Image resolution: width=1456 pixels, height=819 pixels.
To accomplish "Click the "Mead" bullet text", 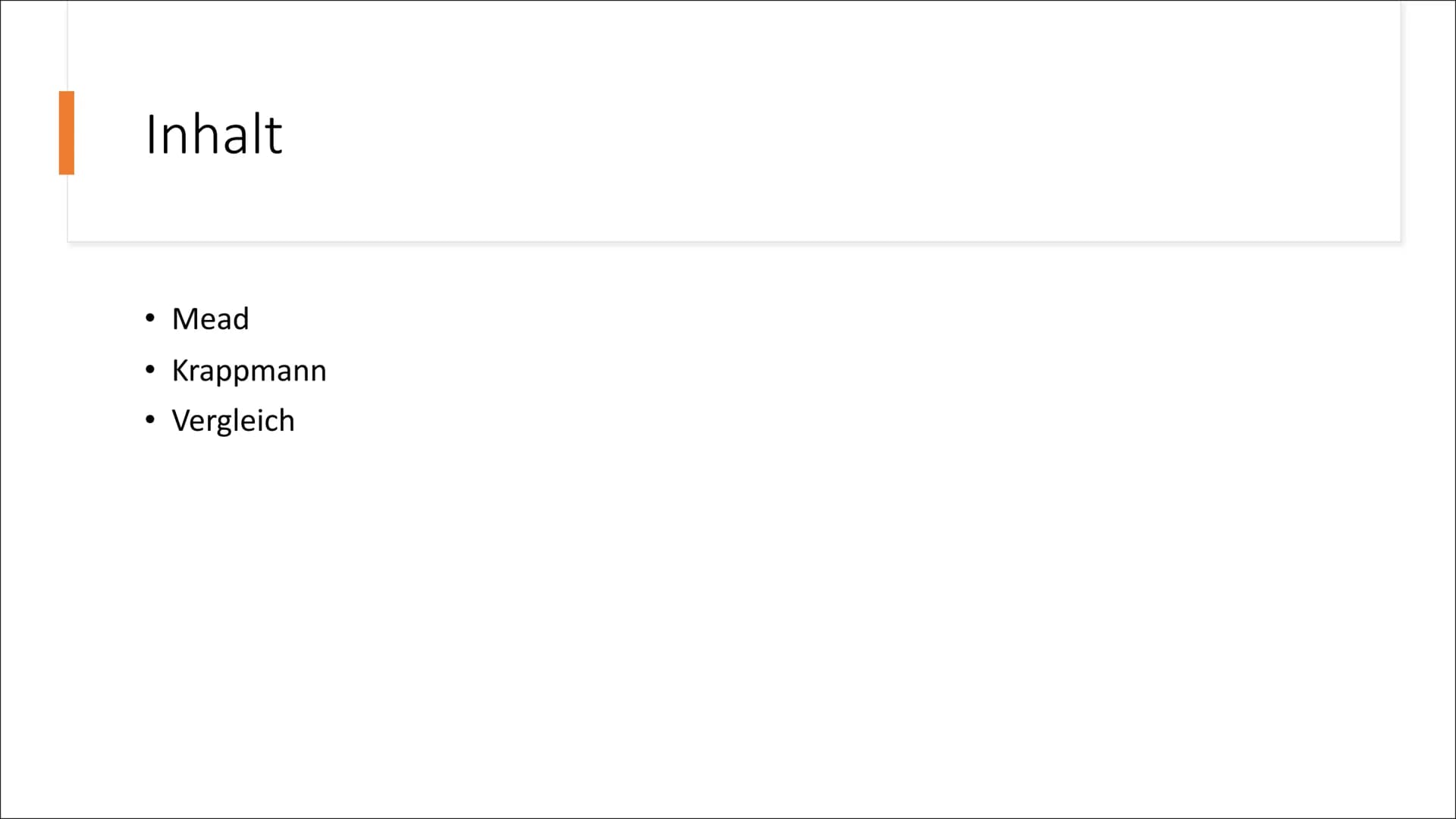I will tap(210, 318).
